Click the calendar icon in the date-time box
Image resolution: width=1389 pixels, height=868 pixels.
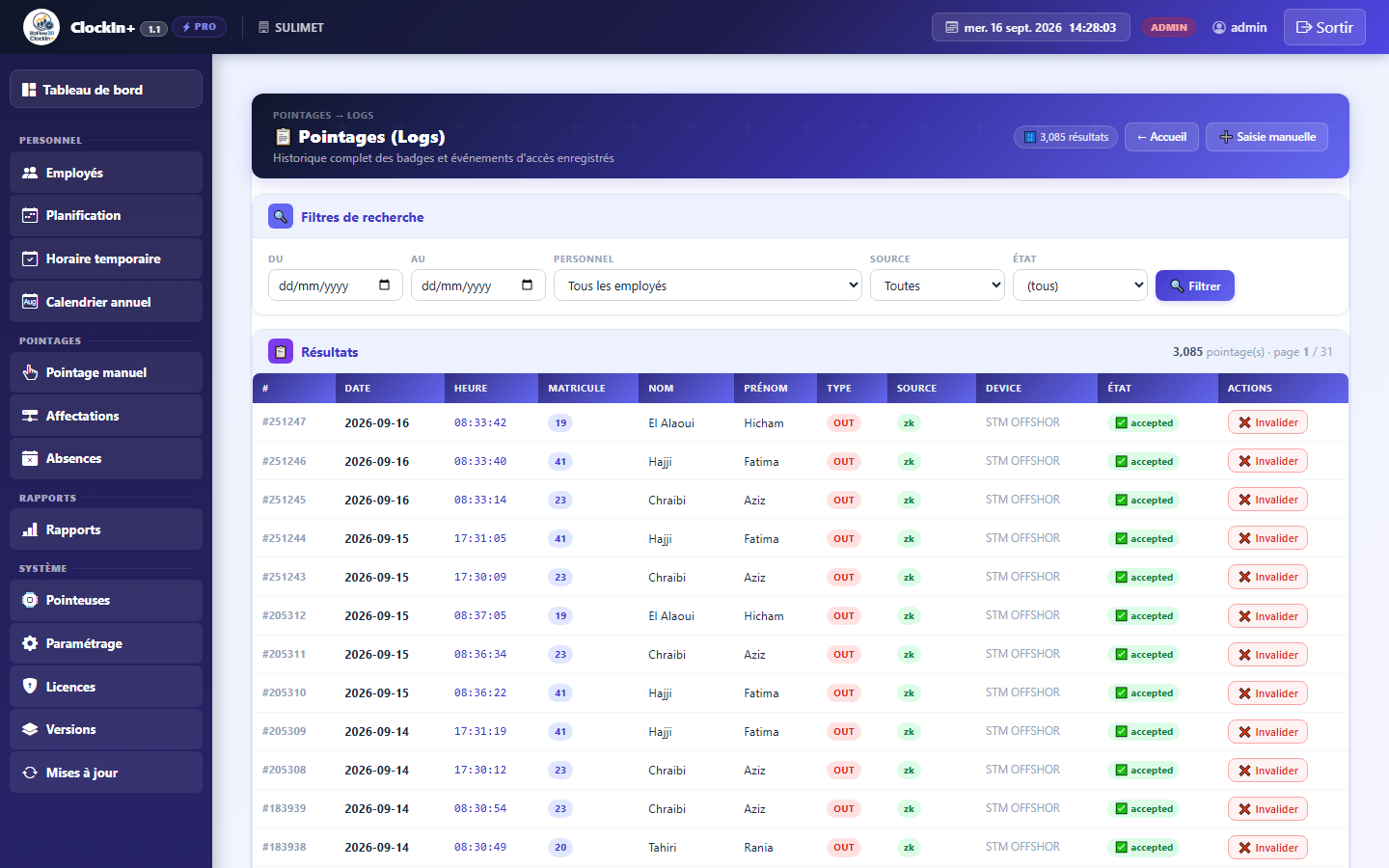point(952,27)
